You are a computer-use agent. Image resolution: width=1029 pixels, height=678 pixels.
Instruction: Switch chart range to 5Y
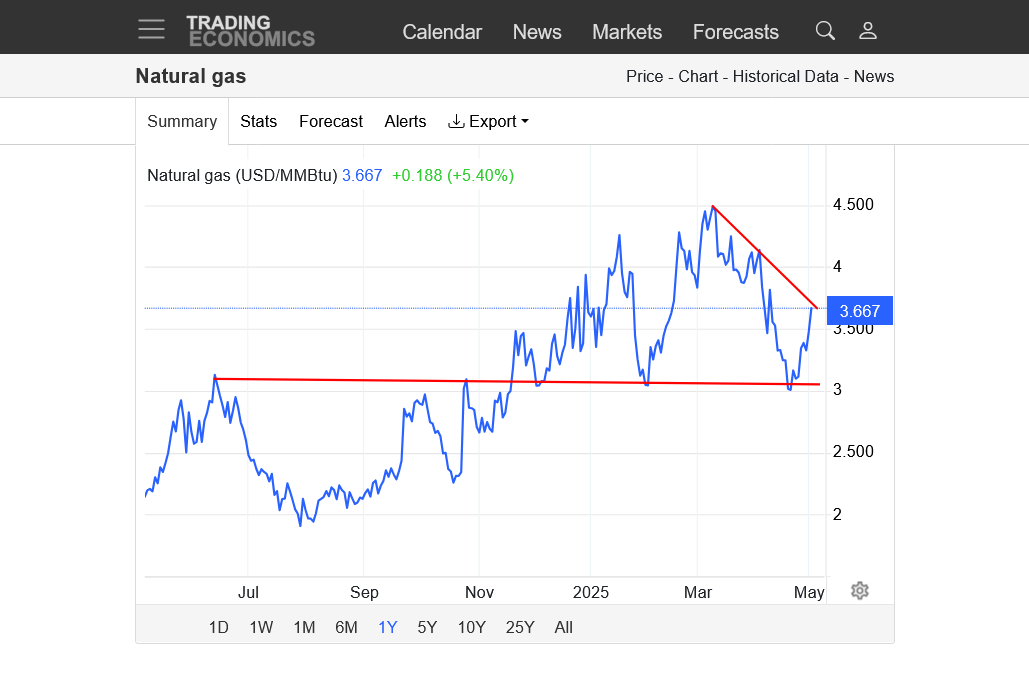click(x=427, y=627)
